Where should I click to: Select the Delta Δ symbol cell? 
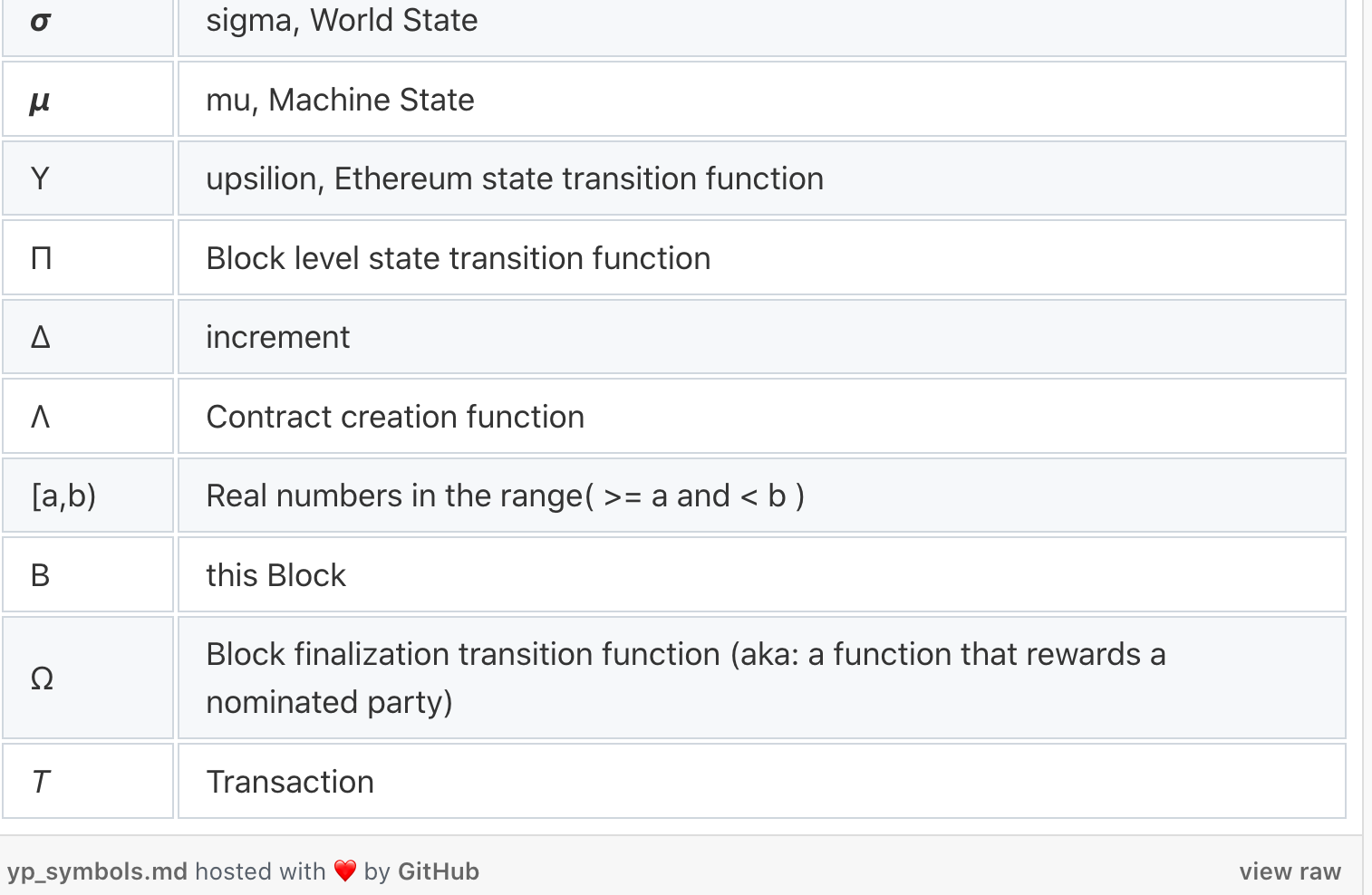tap(88, 337)
